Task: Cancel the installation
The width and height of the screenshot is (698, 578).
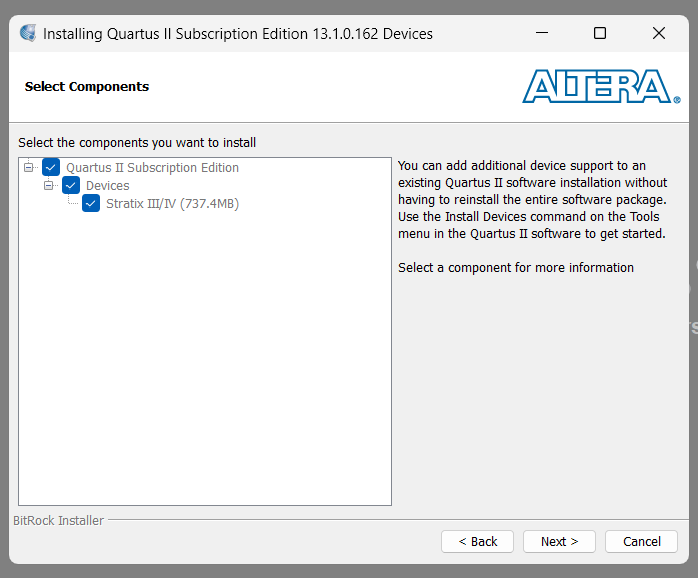Action: [641, 541]
